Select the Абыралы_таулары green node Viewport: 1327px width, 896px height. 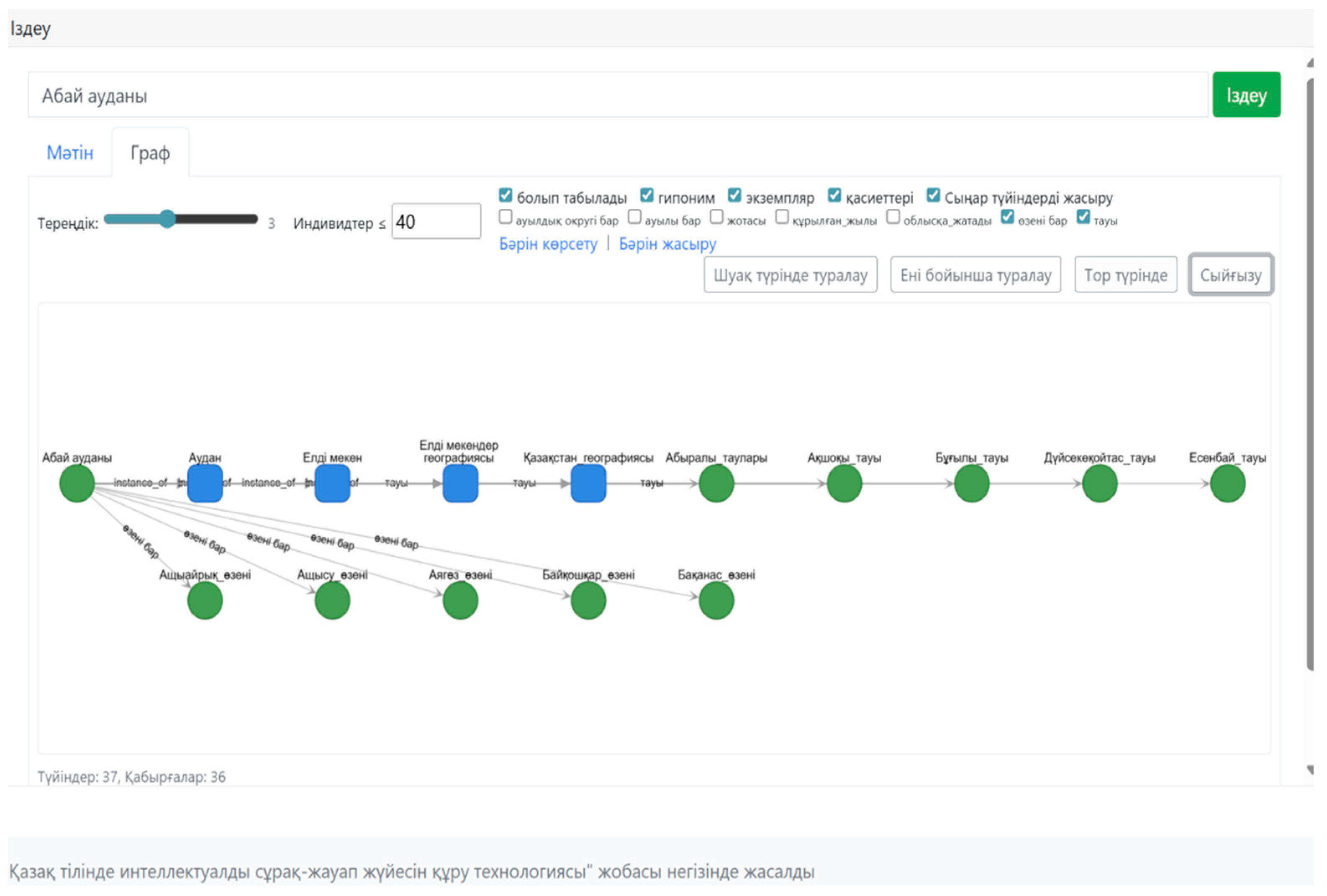716,484
